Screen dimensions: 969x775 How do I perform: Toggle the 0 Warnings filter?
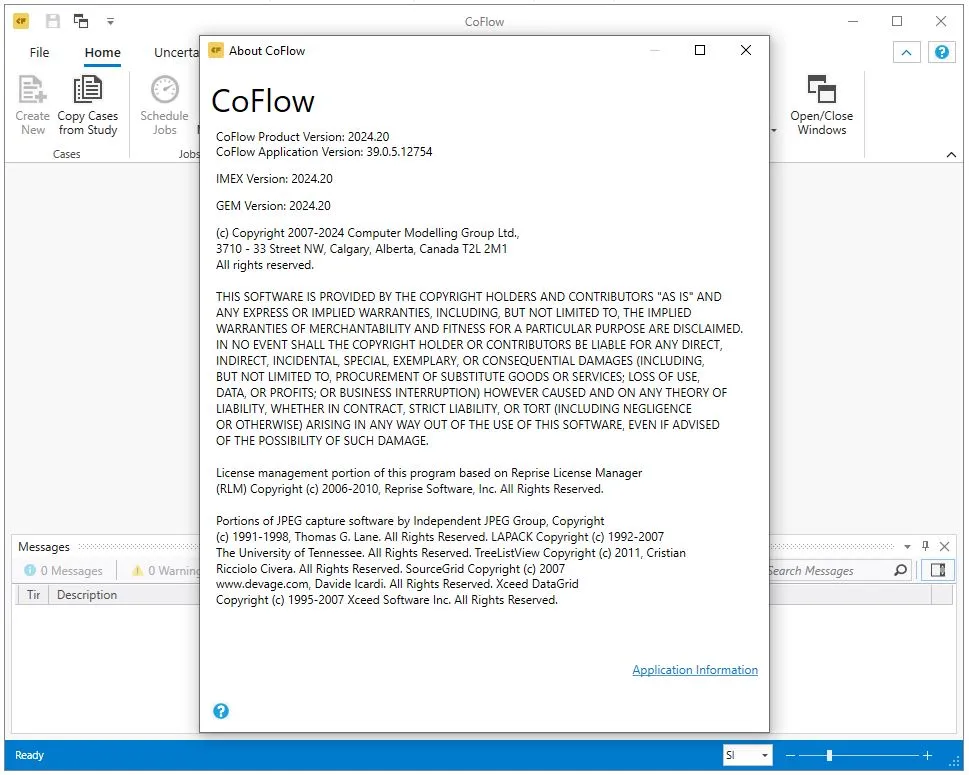[x=166, y=570]
